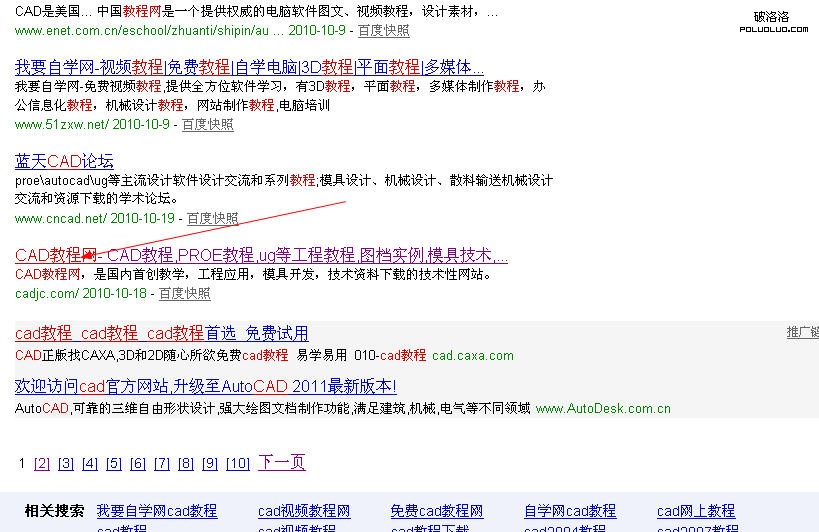This screenshot has width=819, height=532.
Task: View 百度快照 for the enet.com.cn result
Action: coord(383,31)
